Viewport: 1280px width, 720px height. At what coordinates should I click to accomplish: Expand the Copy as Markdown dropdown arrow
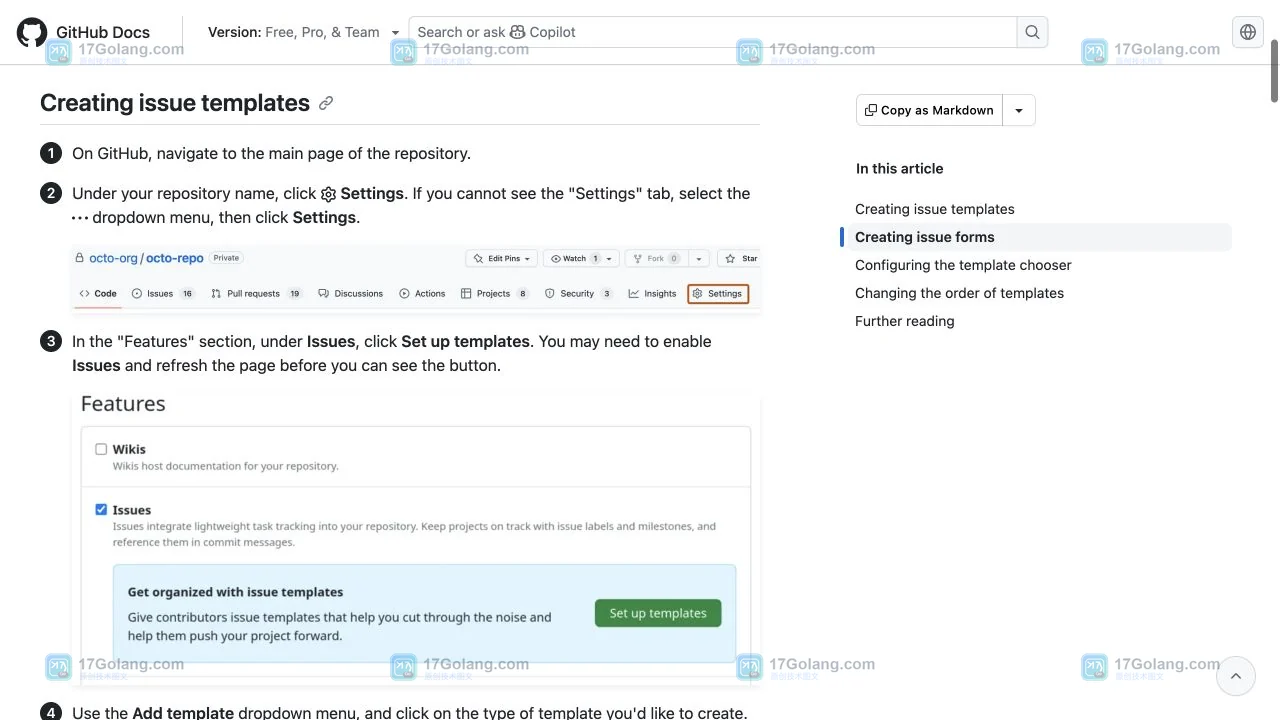point(1019,110)
